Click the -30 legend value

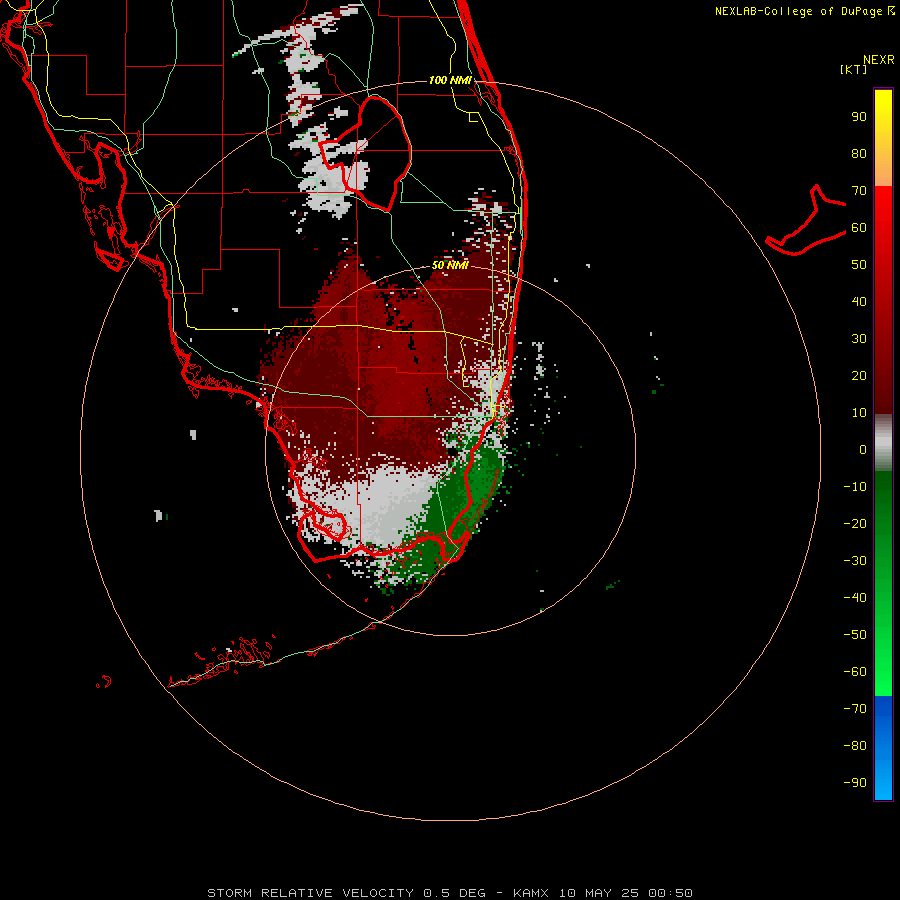pos(855,561)
